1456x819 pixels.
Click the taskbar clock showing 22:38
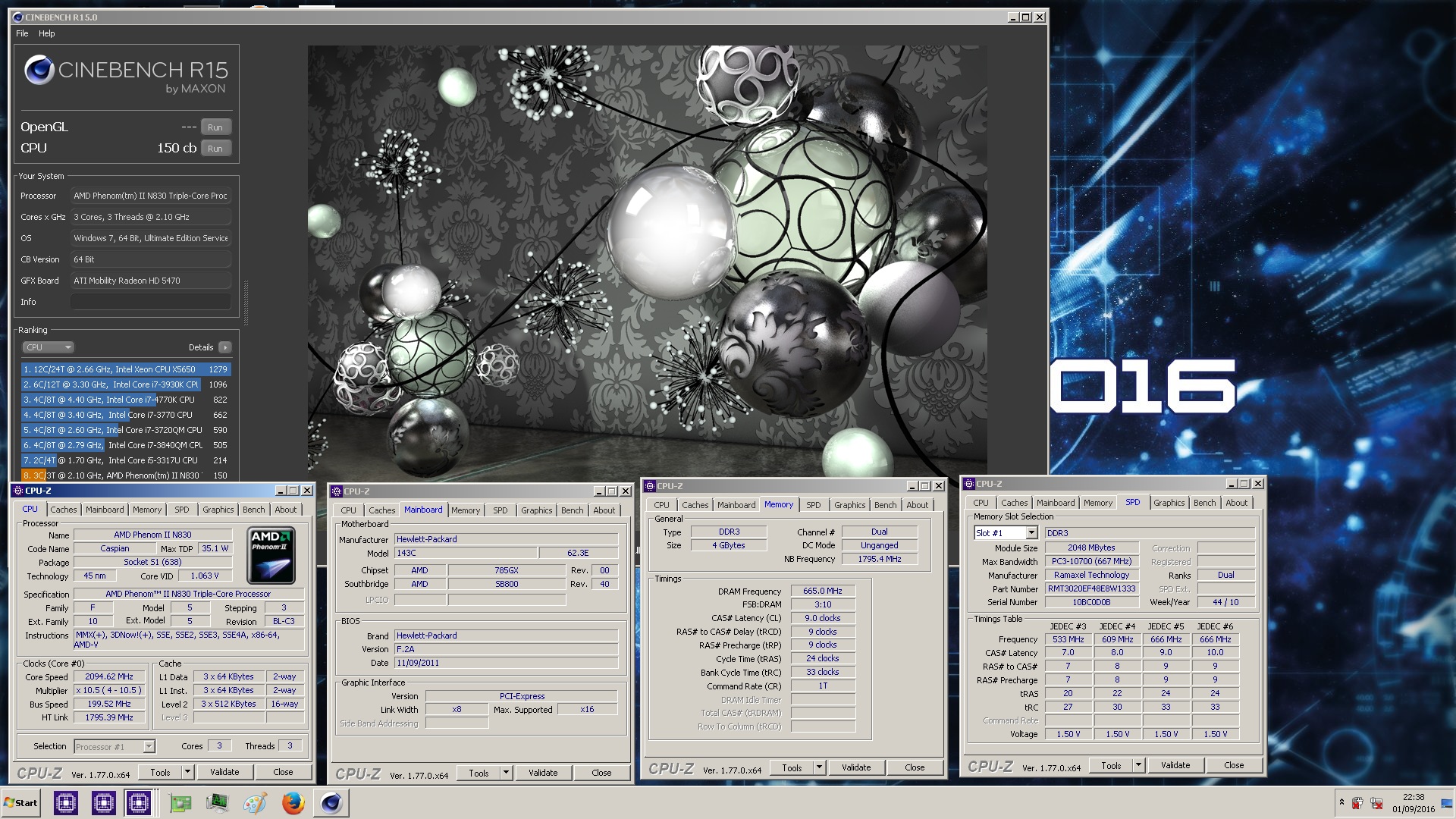coord(1414,797)
